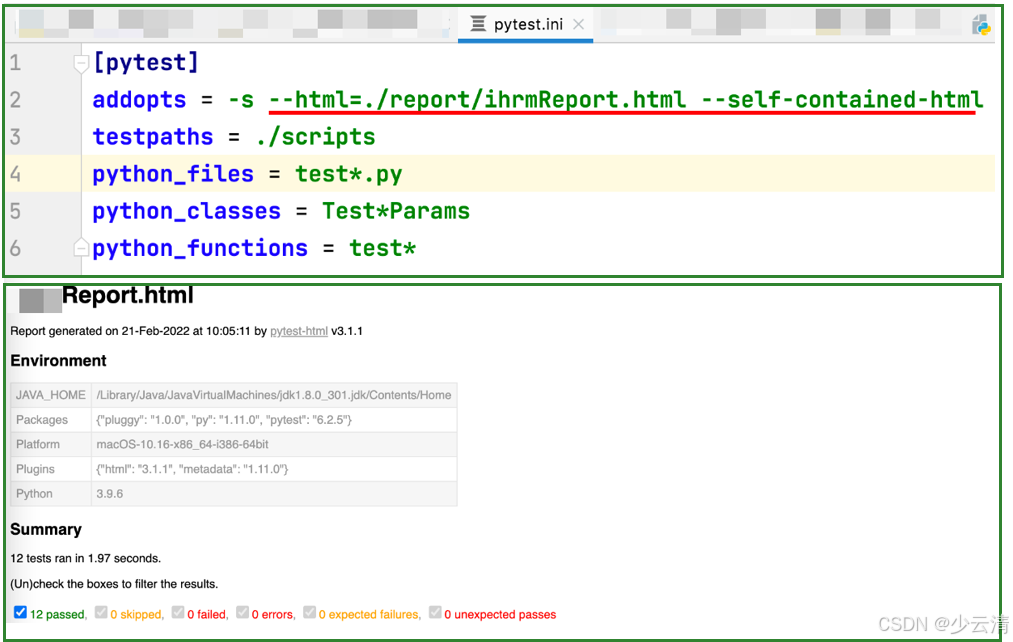Click the Python table cell
The width and height of the screenshot is (1013, 642).
(x=51, y=493)
